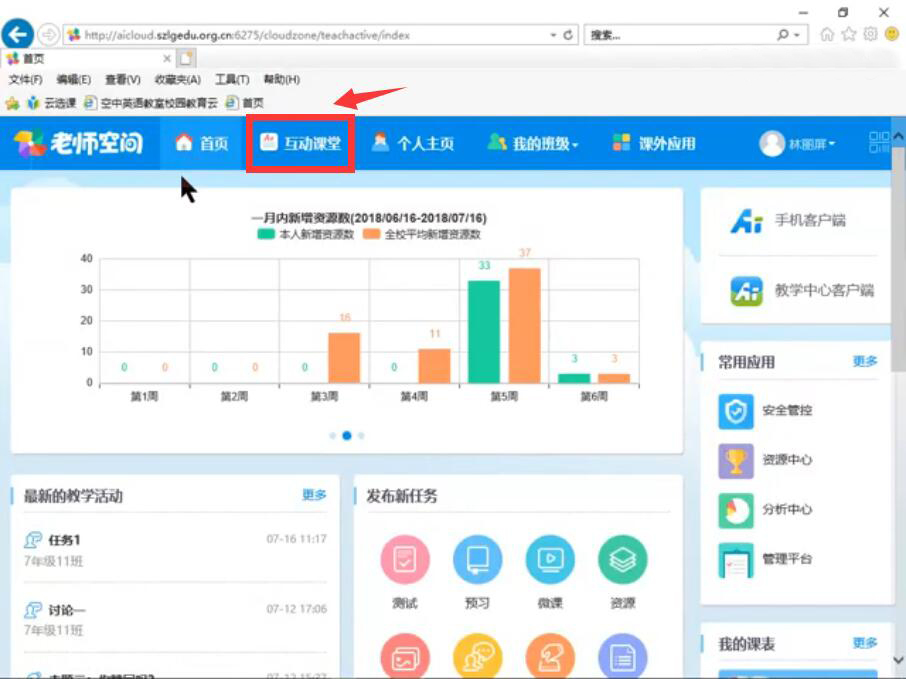The image size is (906, 679).
Task: Open the 个人主页 navigation tab
Action: click(x=413, y=143)
